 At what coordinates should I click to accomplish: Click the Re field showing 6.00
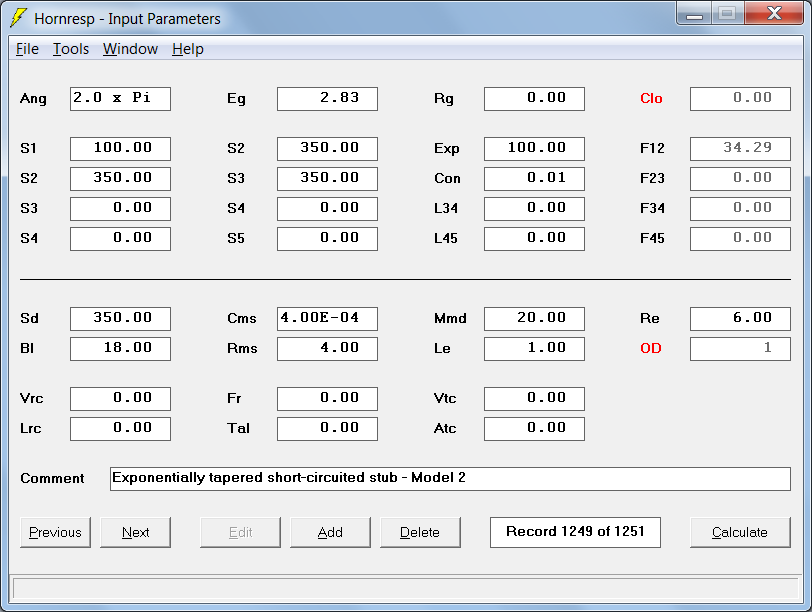(740, 319)
